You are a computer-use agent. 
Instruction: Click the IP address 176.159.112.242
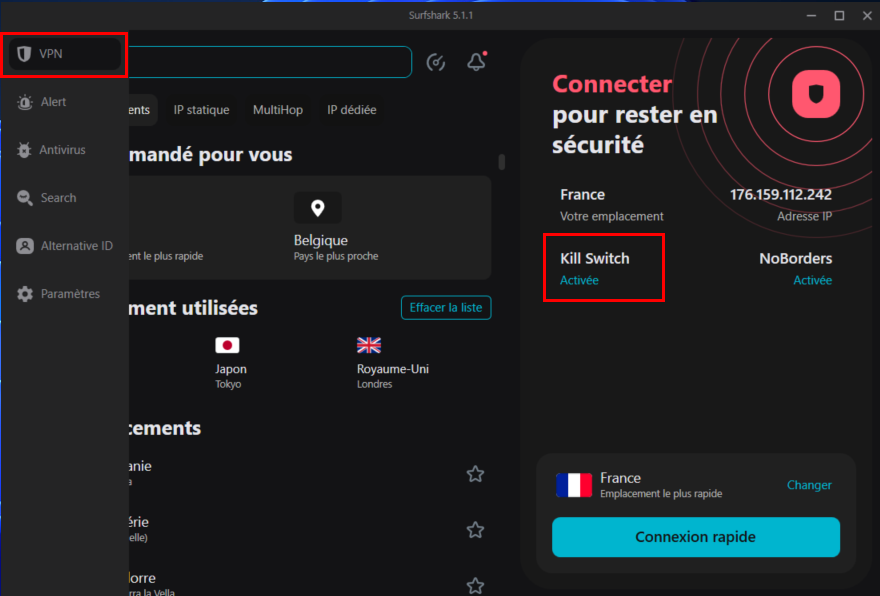coord(781,195)
